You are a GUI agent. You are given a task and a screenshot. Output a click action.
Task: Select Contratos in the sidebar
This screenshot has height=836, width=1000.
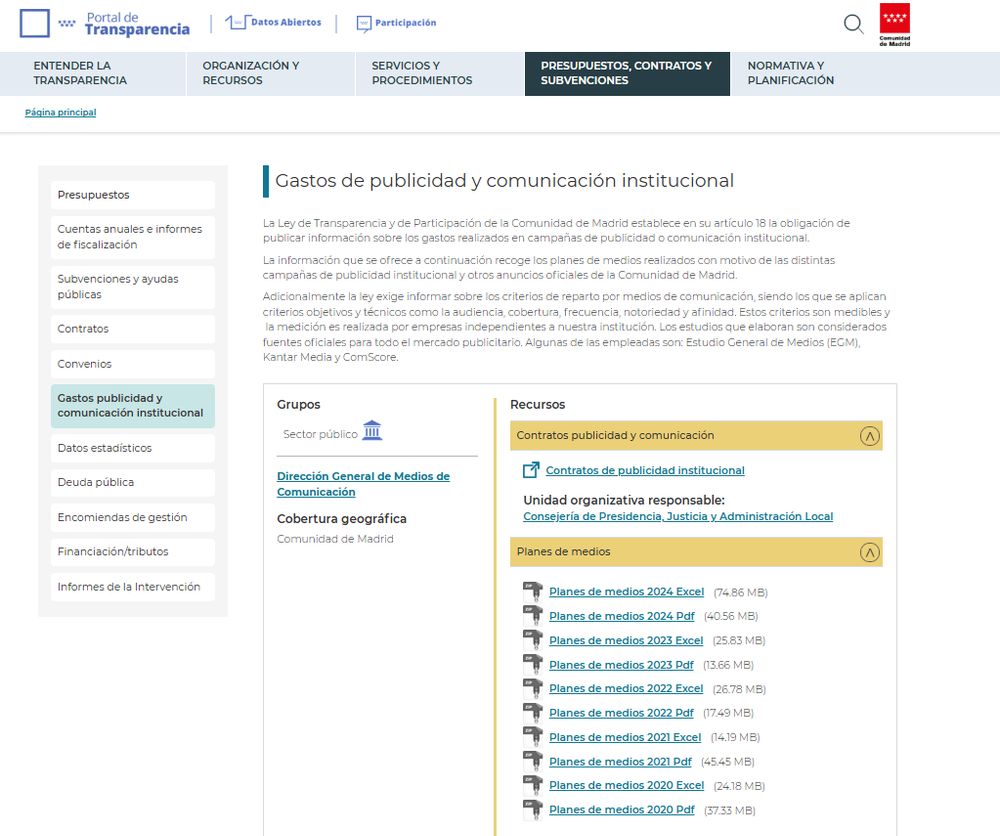pyautogui.click(x=133, y=328)
